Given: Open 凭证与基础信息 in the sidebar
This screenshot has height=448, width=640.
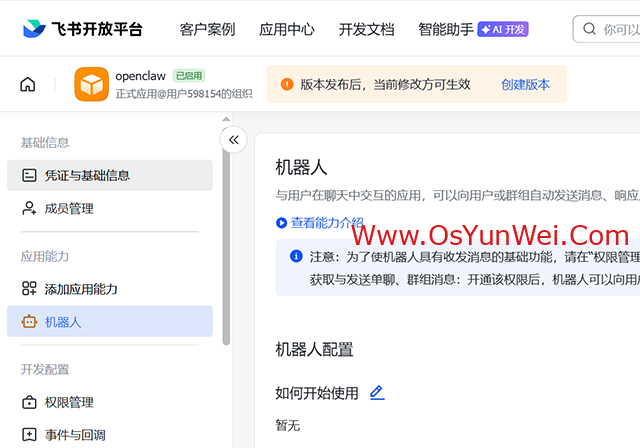Looking at the screenshot, I should point(87,175).
